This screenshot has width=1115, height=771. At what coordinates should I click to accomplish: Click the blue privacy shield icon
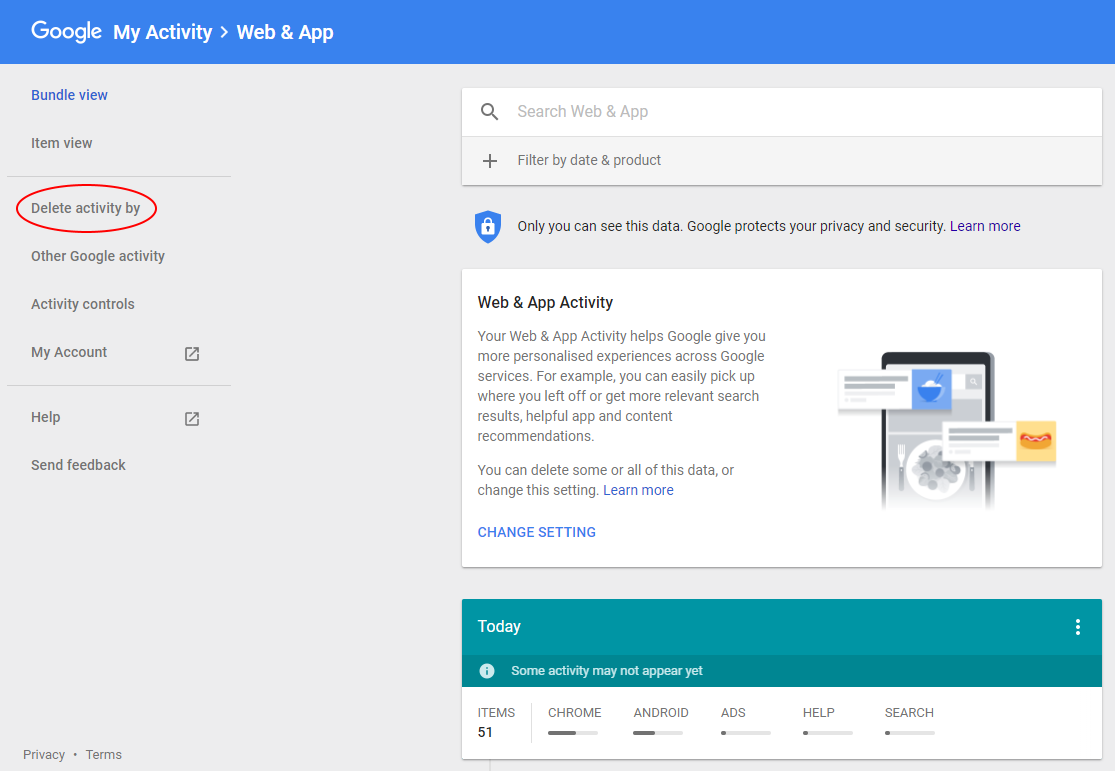(488, 227)
